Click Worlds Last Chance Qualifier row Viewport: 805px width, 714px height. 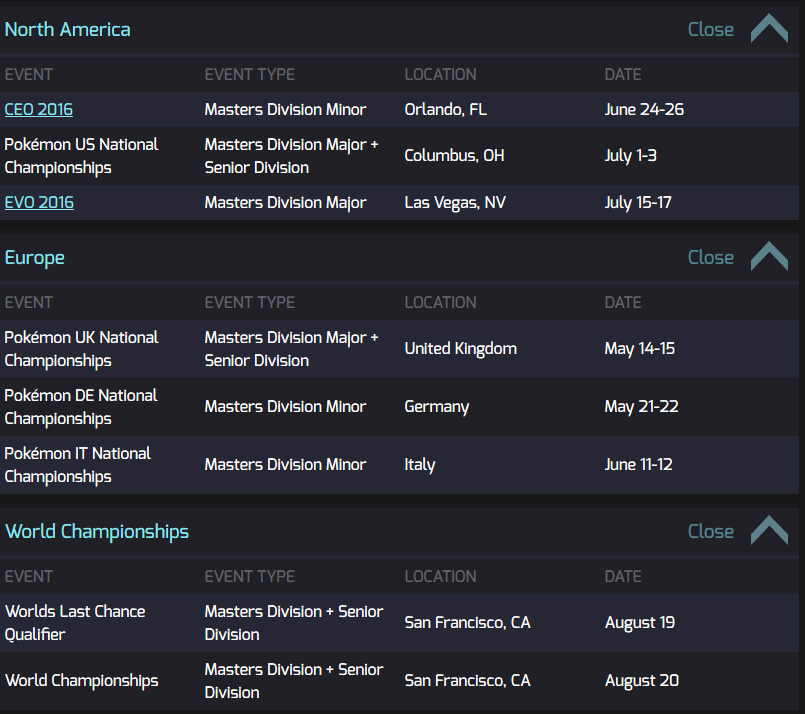tap(399, 623)
